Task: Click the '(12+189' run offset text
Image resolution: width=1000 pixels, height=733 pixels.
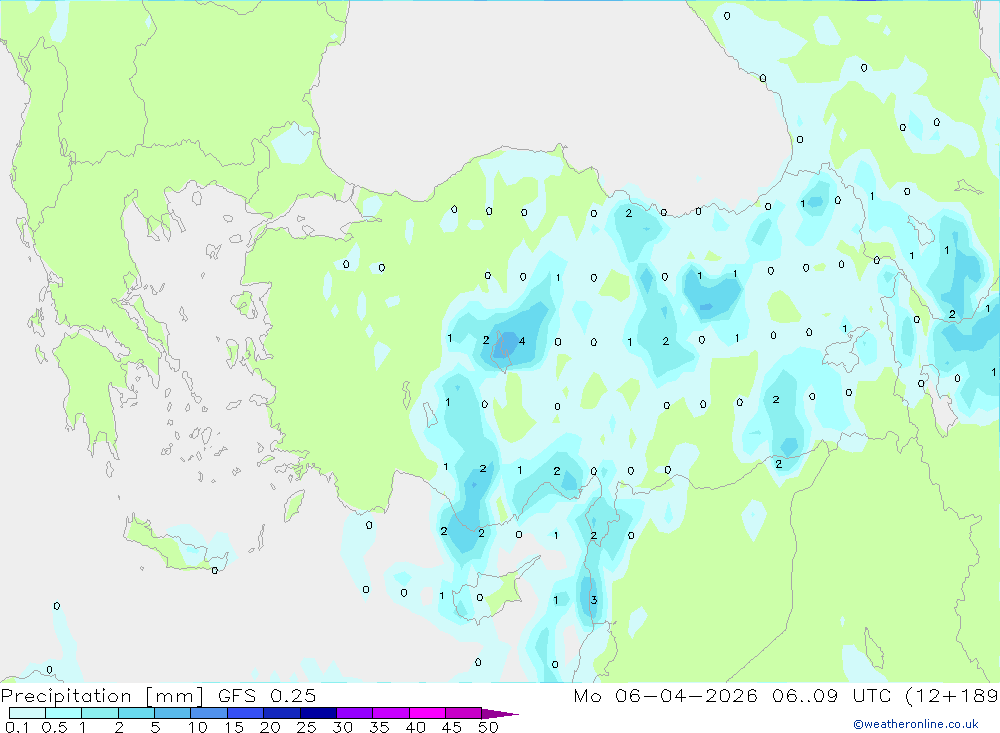Action: click(x=952, y=695)
